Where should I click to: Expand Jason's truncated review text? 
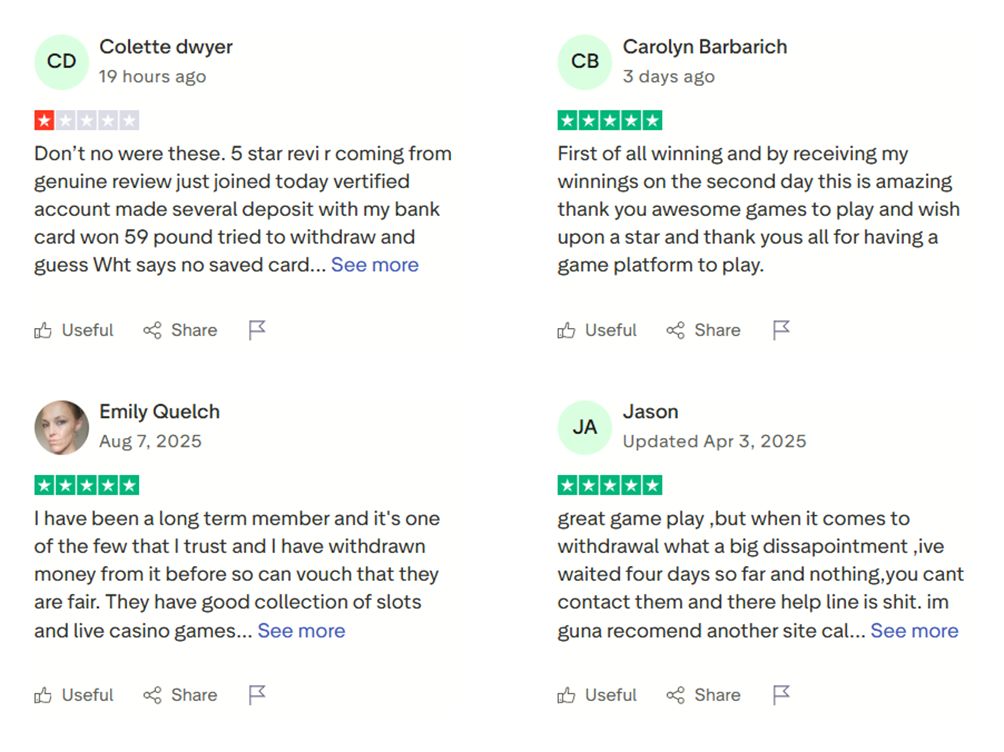(915, 630)
